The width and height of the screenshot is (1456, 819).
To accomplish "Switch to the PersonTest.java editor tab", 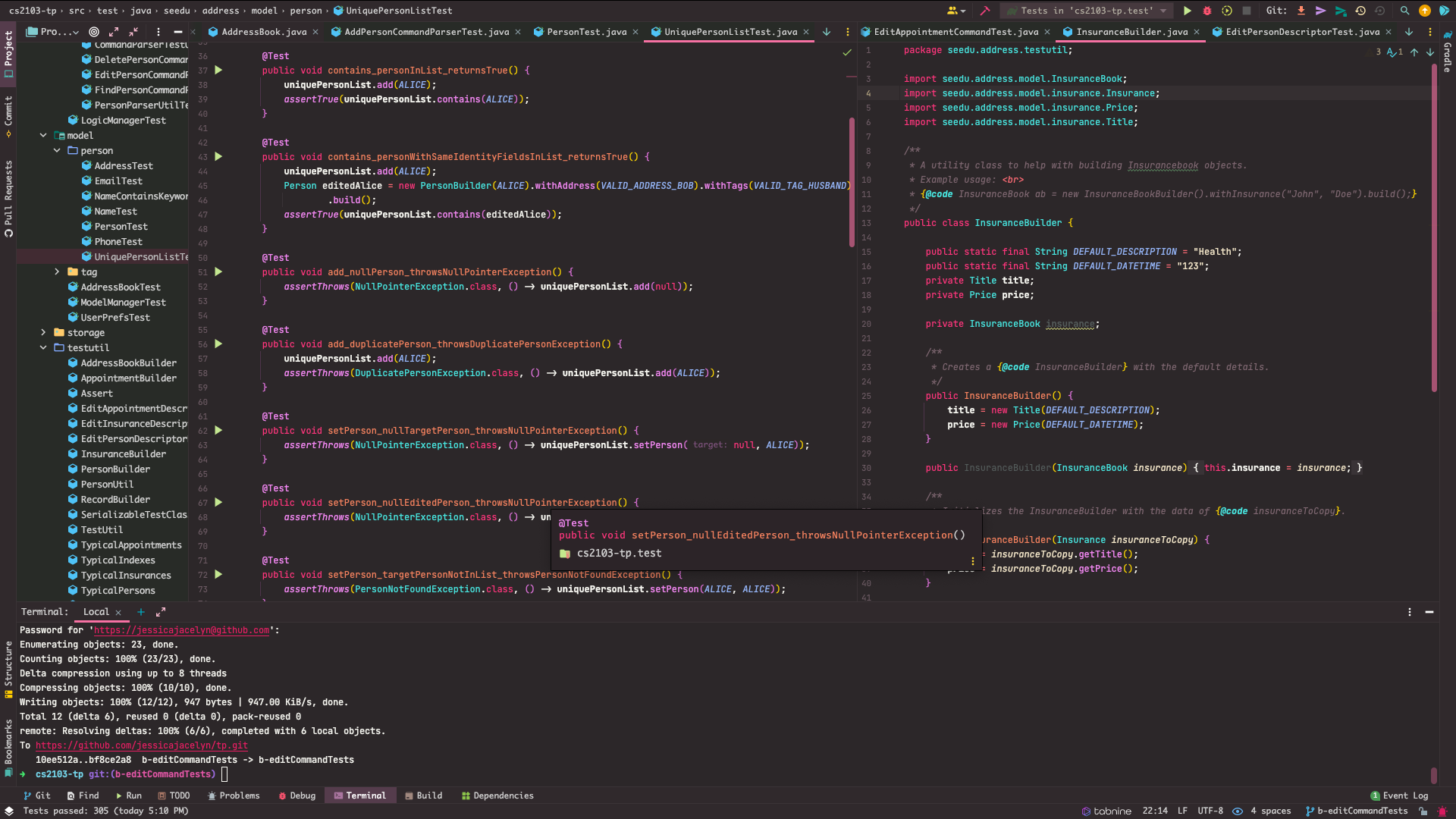I will [x=586, y=32].
